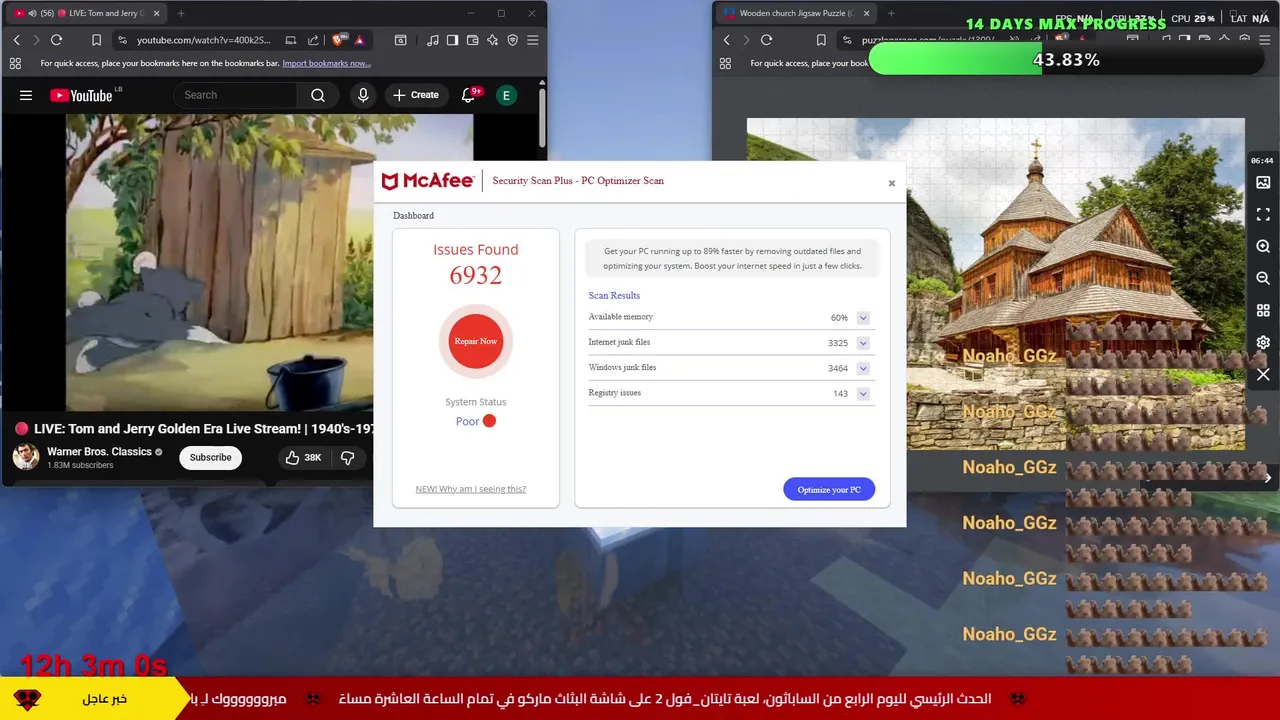Click the wooden church puzzle image

pos(996,285)
